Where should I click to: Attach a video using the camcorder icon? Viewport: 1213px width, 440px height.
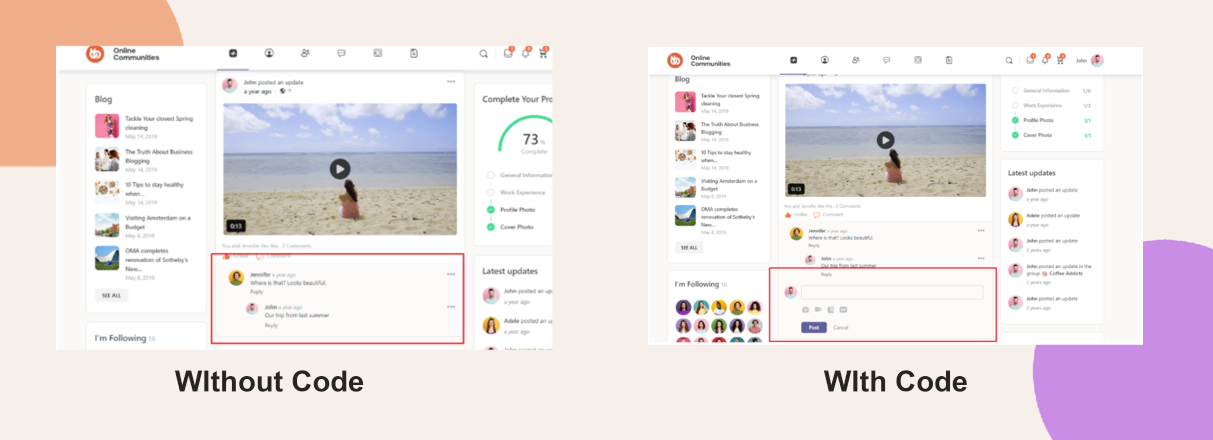tap(818, 309)
